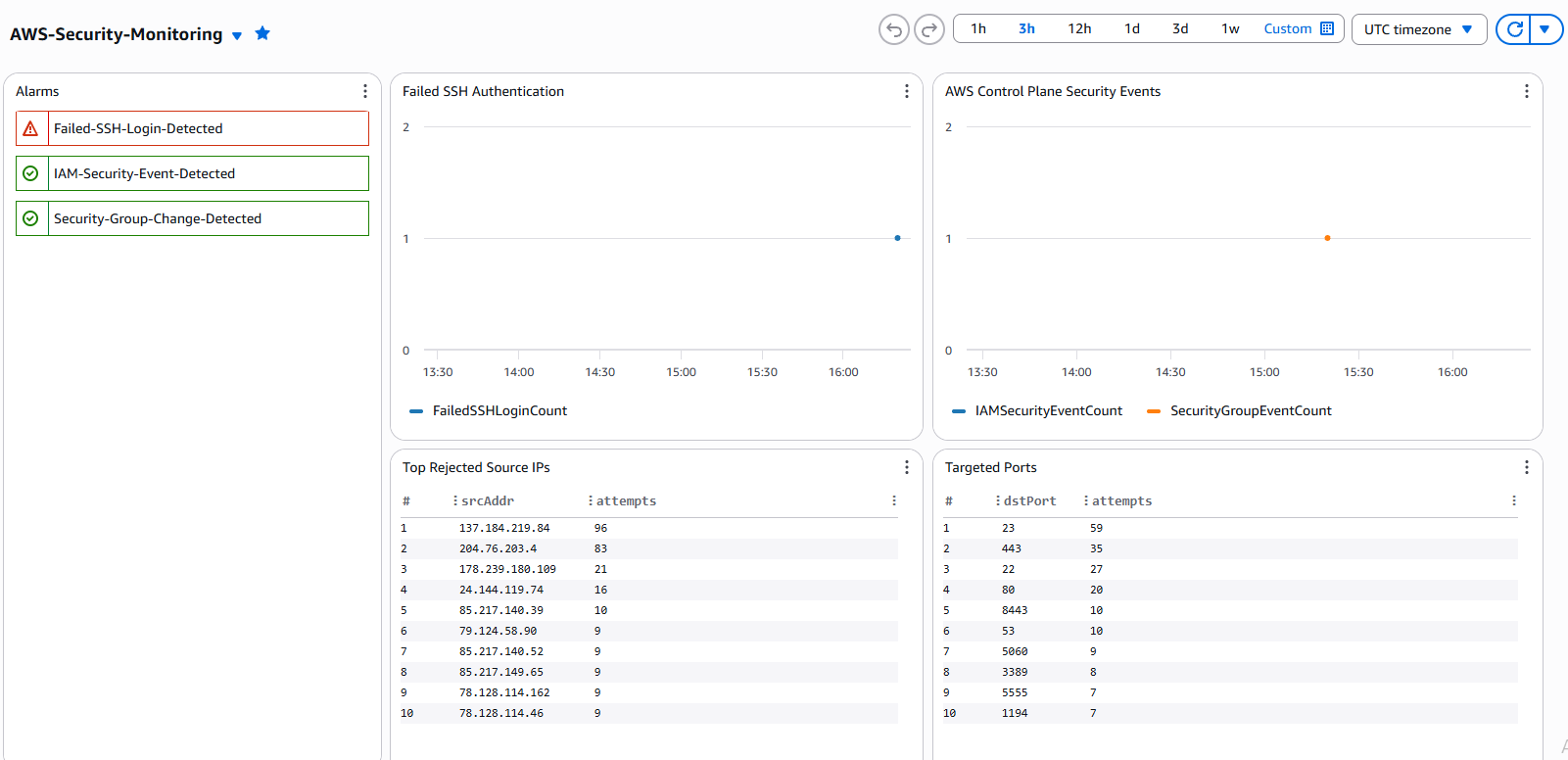
Task: Click the attempts column header in Top Rejected IPs
Action: pos(626,500)
